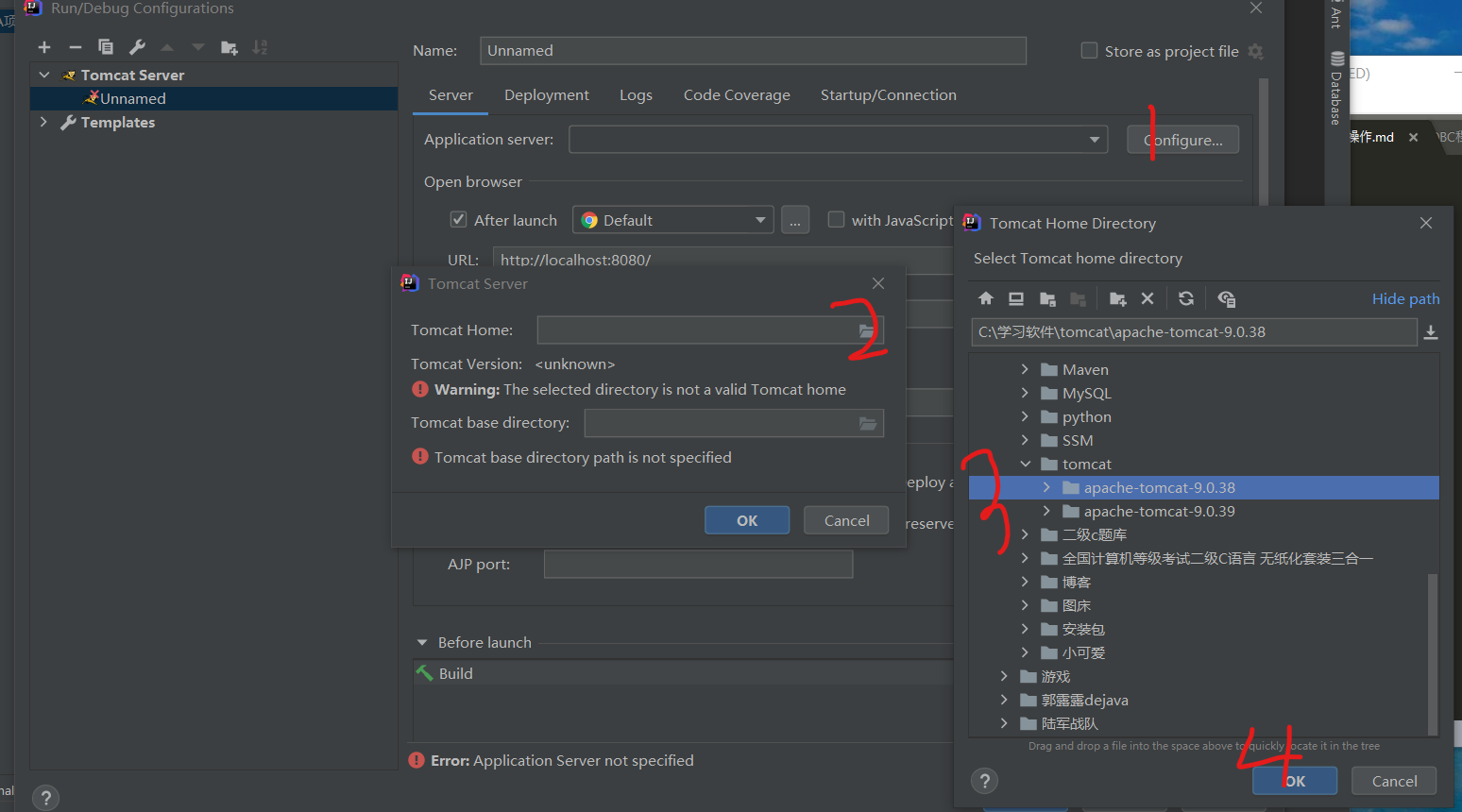The width and height of the screenshot is (1462, 812).
Task: Expand the Maven folder
Action: 1025,369
